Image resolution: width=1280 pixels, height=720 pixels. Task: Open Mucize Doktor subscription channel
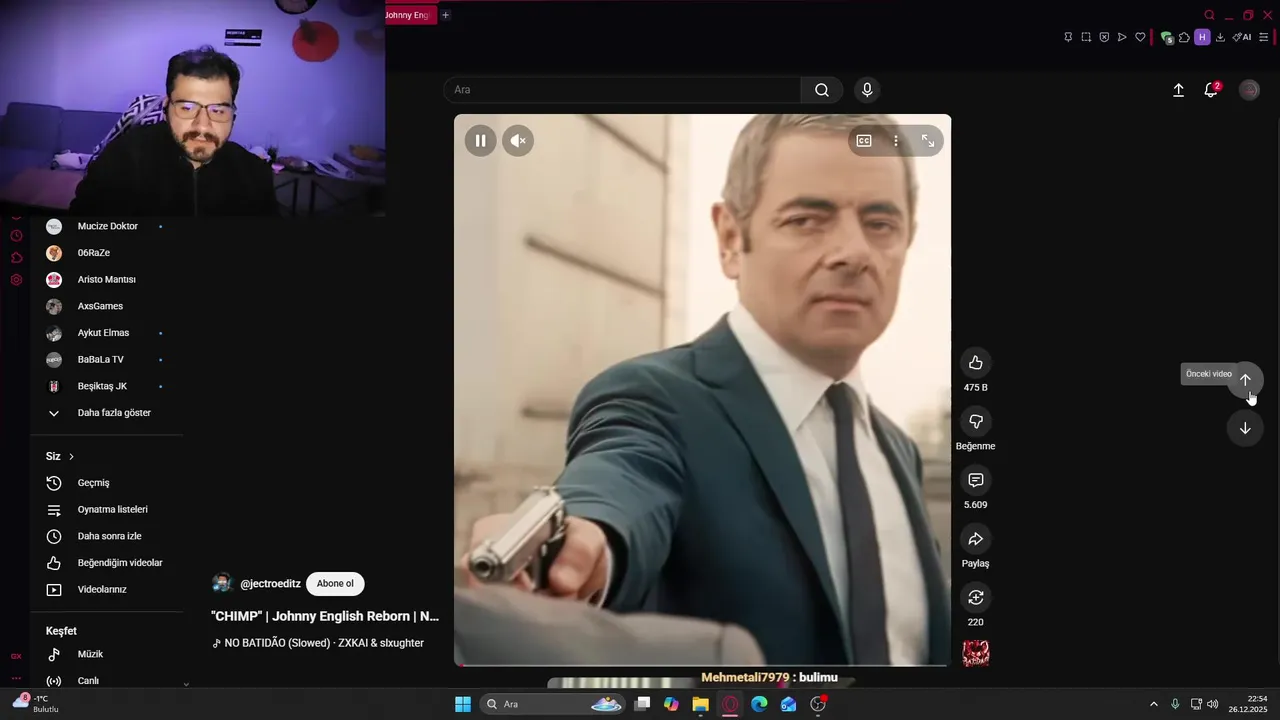point(107,226)
